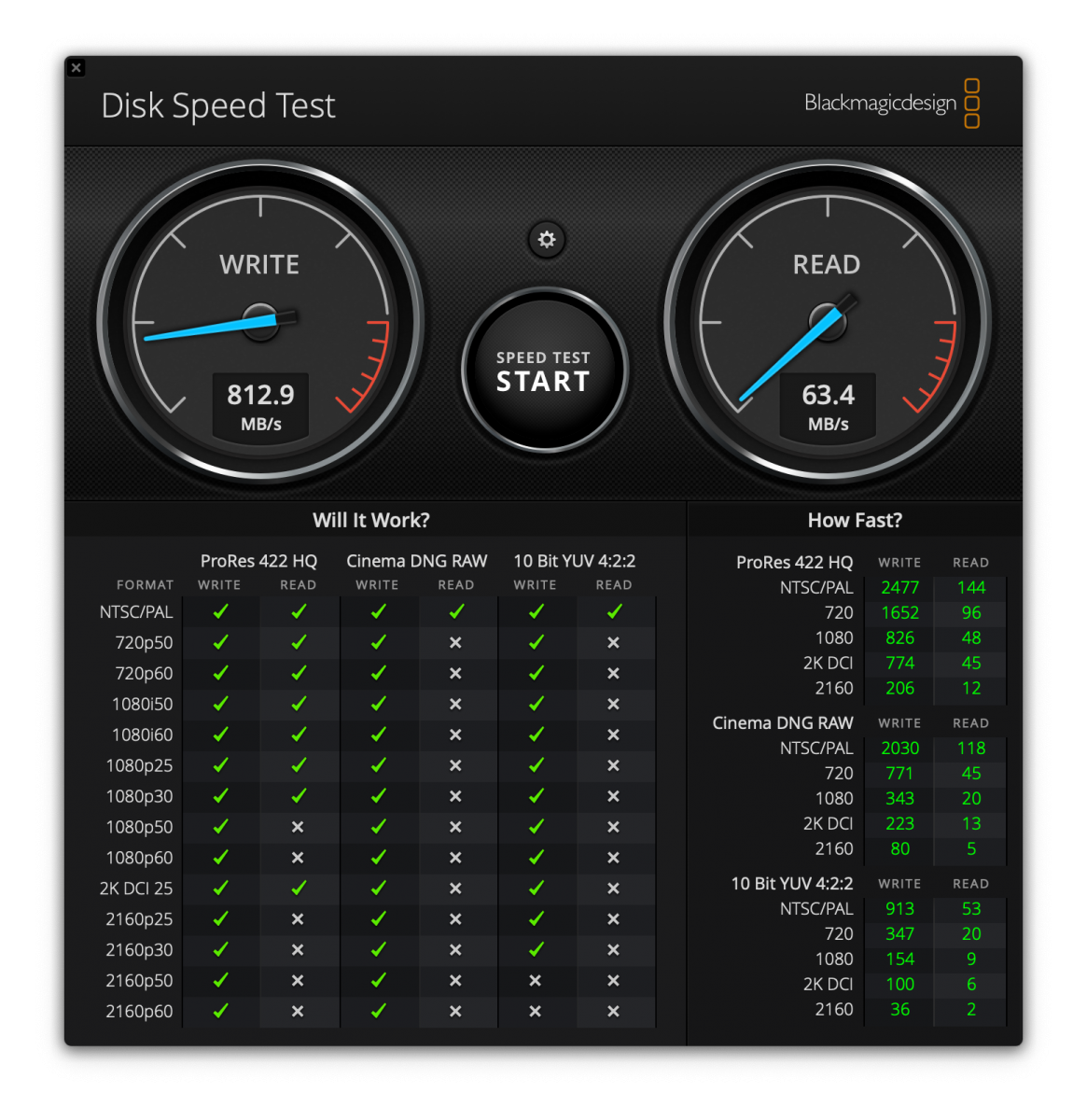Click 1080p30 ProRes 422 HQ read checkmark
Image resolution: width=1087 pixels, height=1120 pixels.
[x=299, y=796]
